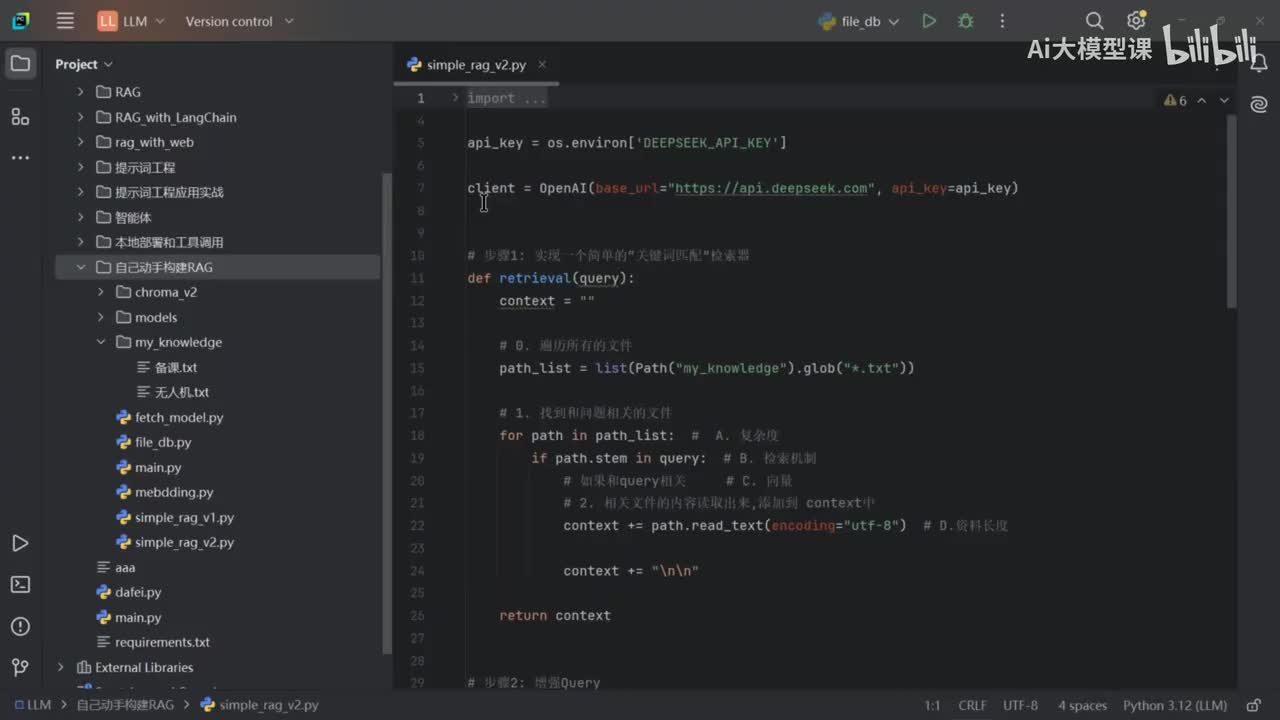Open dafei.py in project tree
The width and height of the screenshot is (1280, 720).
tap(138, 592)
